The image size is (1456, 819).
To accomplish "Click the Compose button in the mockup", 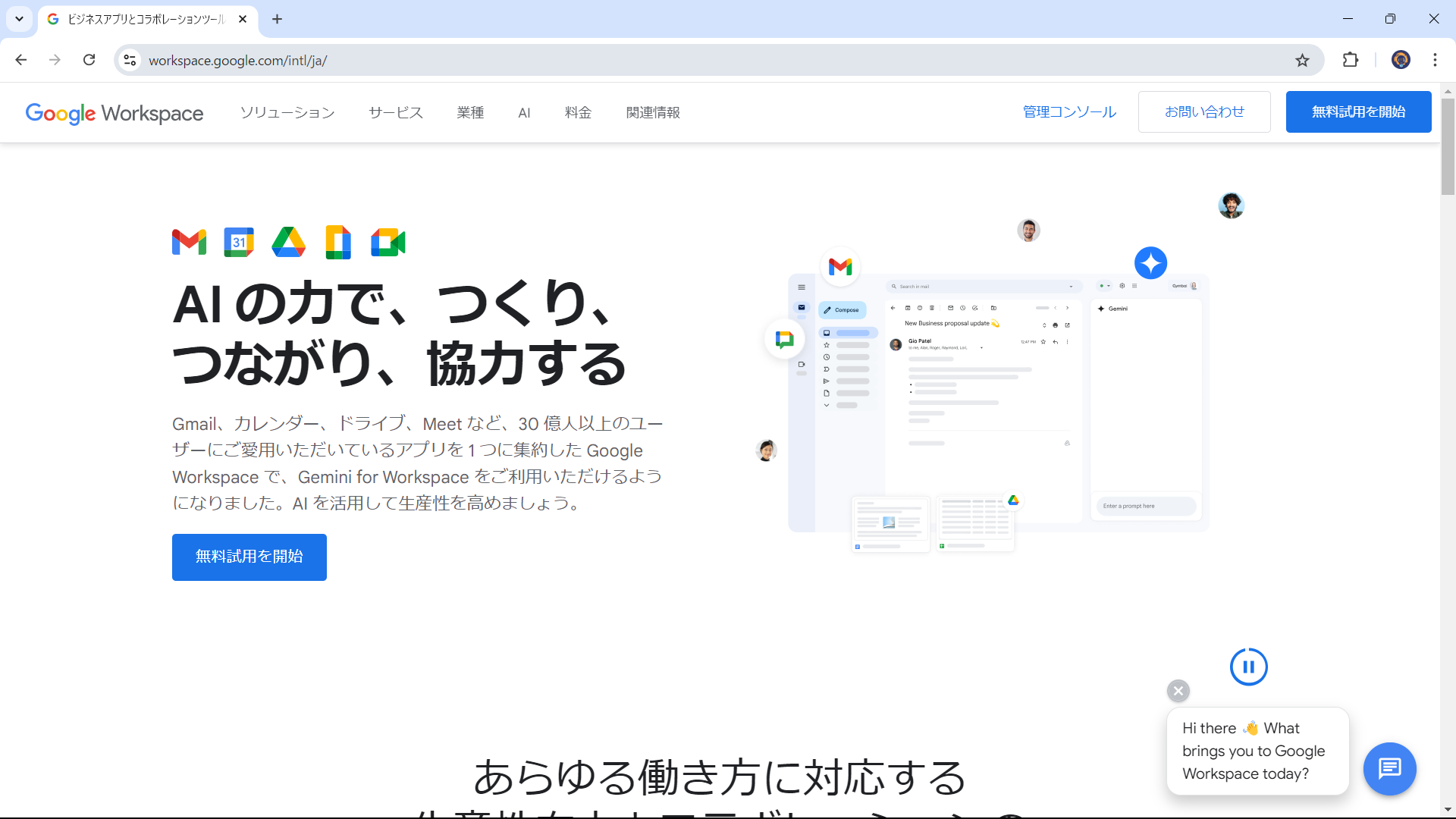I will coord(843,309).
